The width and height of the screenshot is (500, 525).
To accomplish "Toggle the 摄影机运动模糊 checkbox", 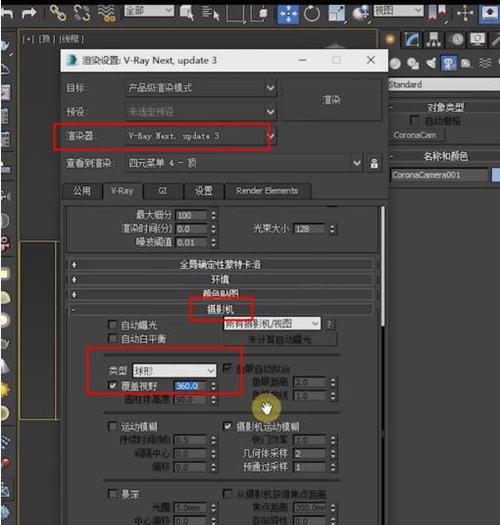I will (228, 426).
